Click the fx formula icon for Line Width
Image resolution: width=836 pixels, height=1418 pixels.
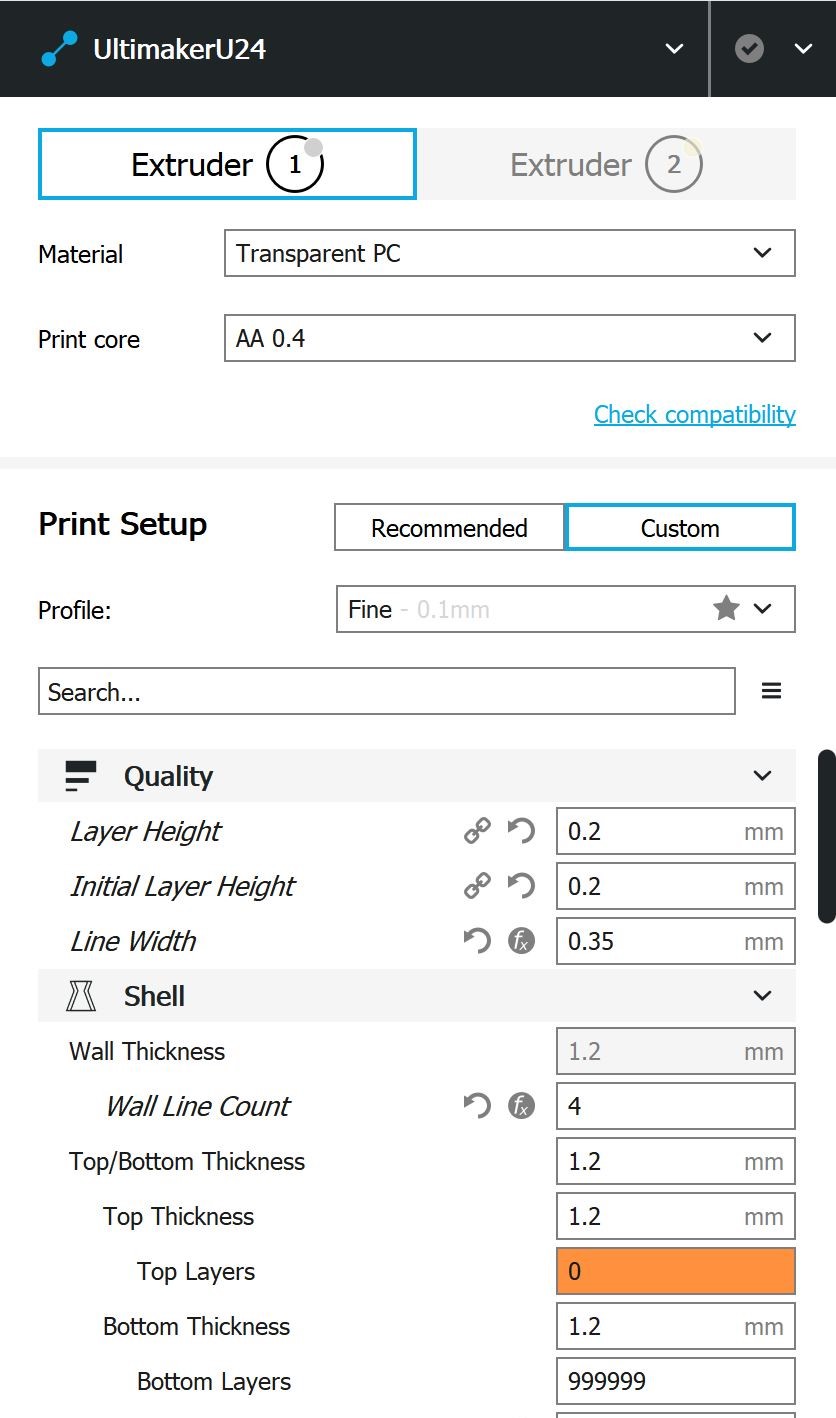click(x=521, y=941)
